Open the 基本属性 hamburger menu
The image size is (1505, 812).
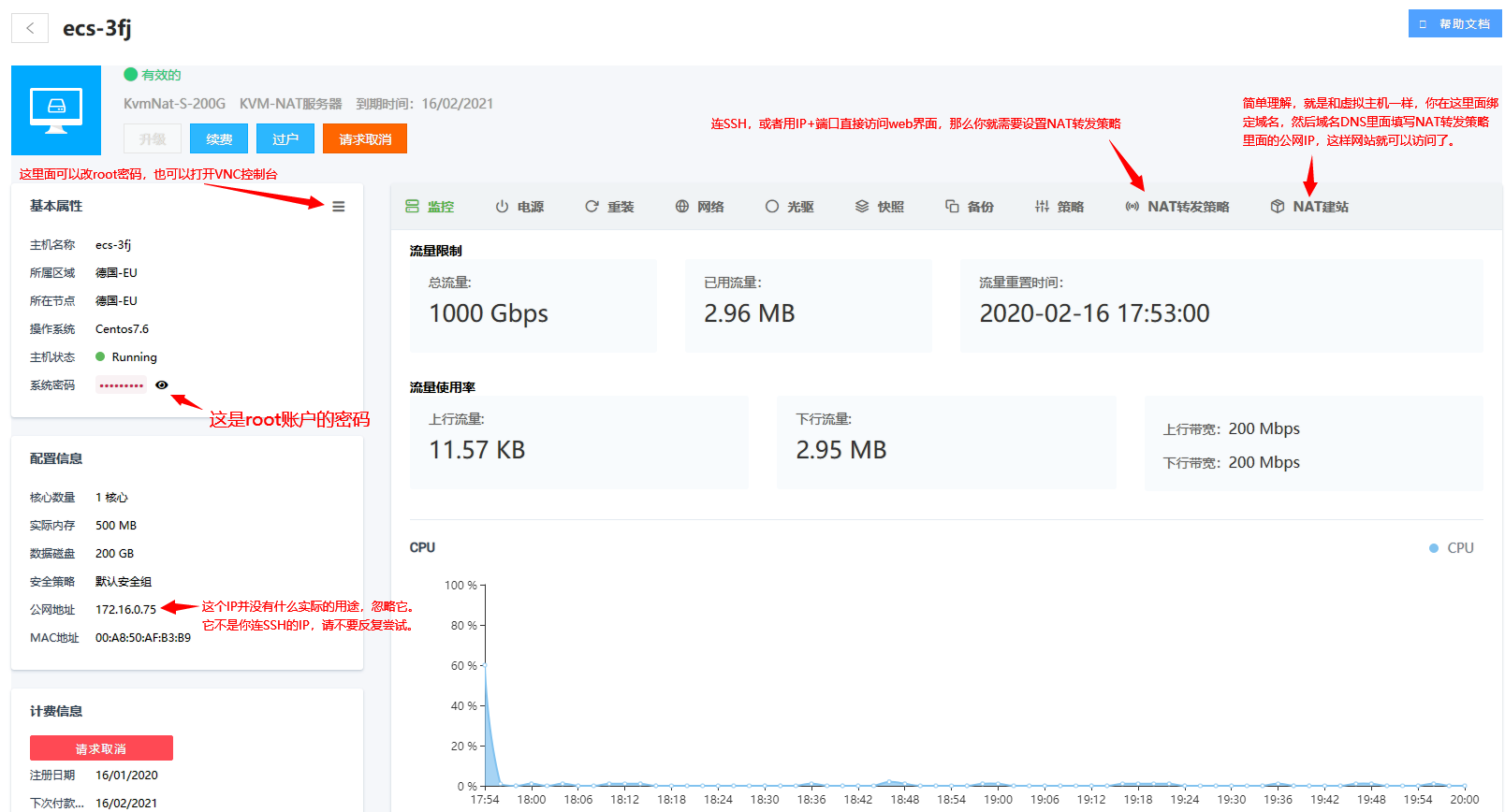pos(339,207)
